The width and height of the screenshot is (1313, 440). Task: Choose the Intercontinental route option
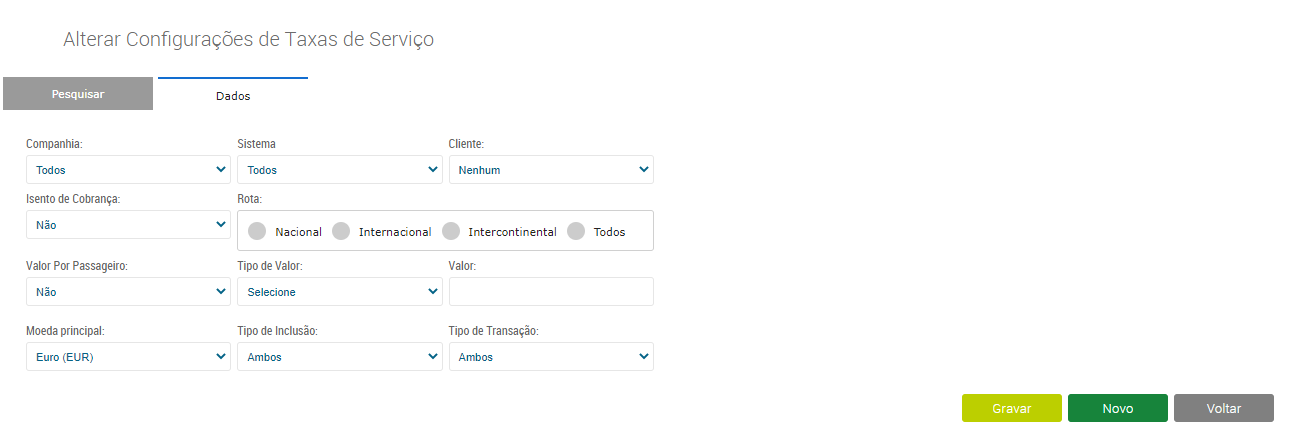[451, 231]
